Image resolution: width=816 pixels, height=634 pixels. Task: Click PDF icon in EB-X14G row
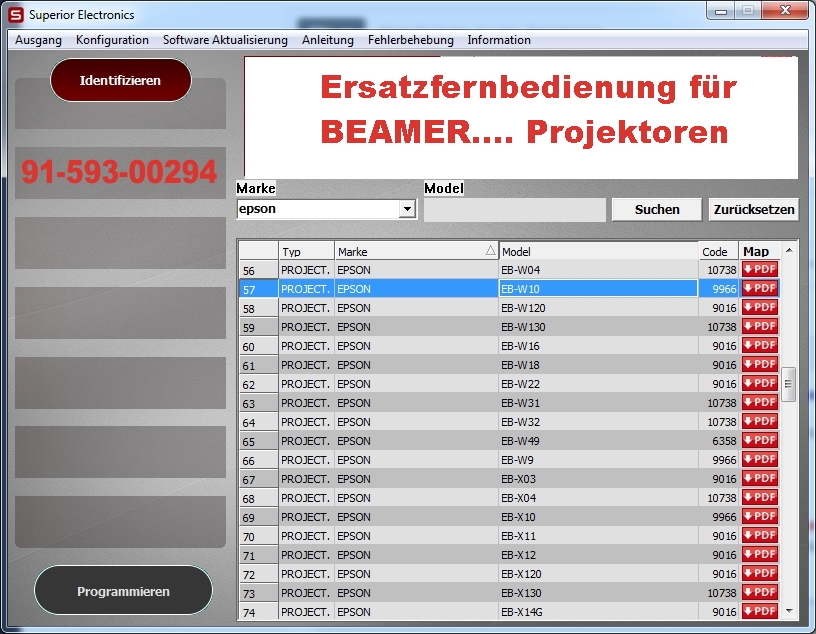(x=759, y=612)
